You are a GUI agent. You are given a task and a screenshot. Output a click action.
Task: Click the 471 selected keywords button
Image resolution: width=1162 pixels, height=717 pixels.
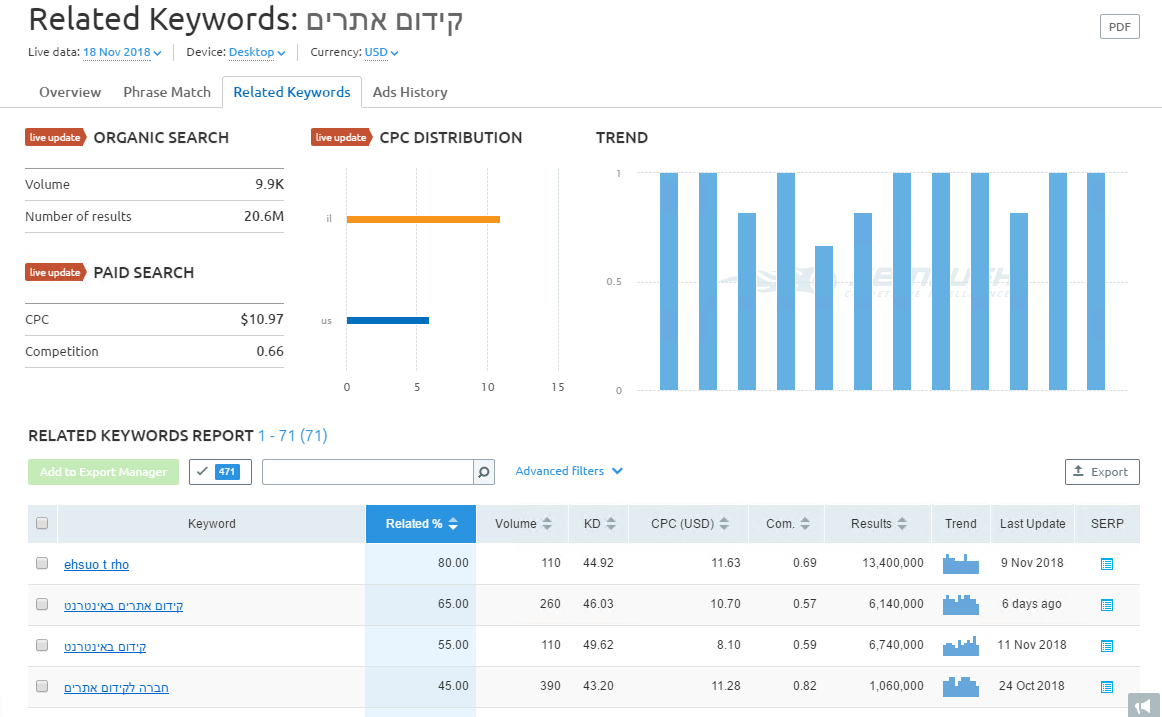(220, 472)
